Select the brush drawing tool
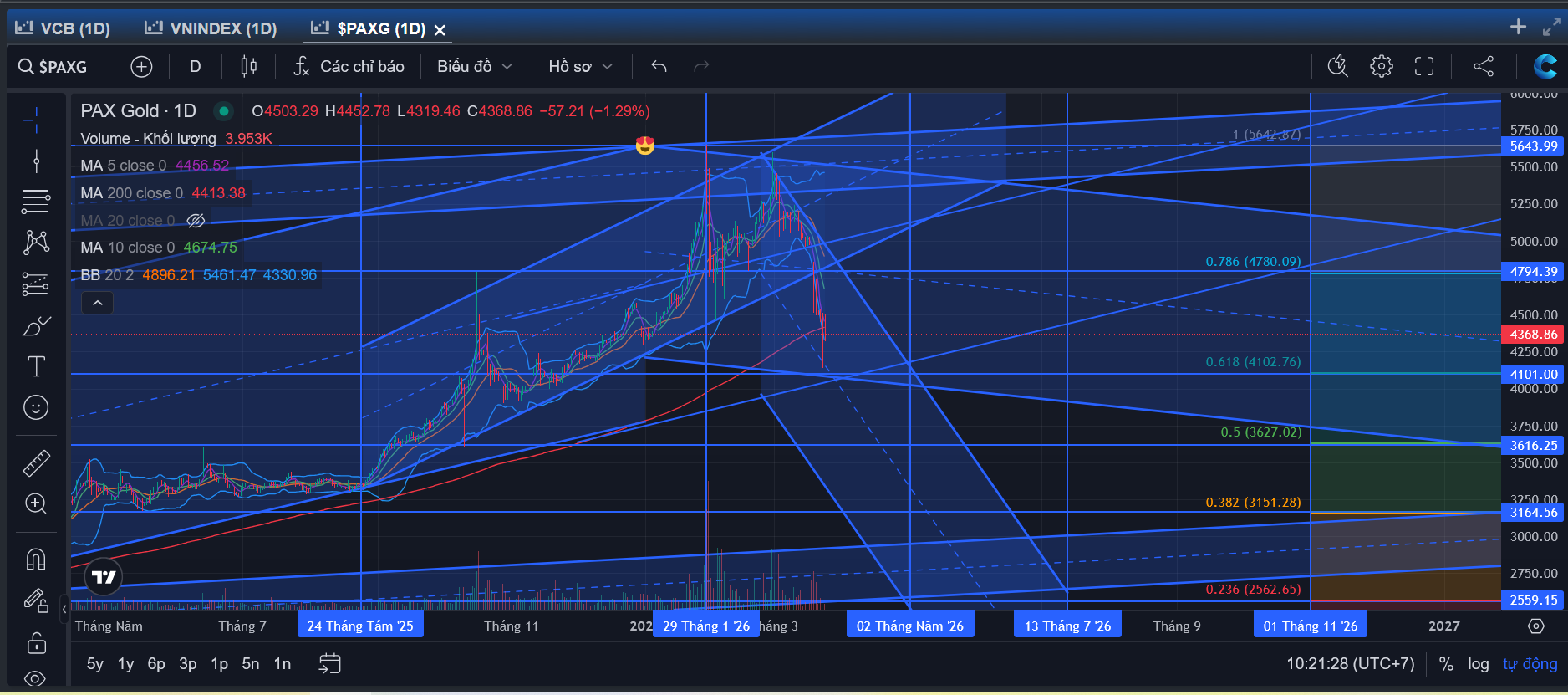The width and height of the screenshot is (1568, 695). (36, 325)
